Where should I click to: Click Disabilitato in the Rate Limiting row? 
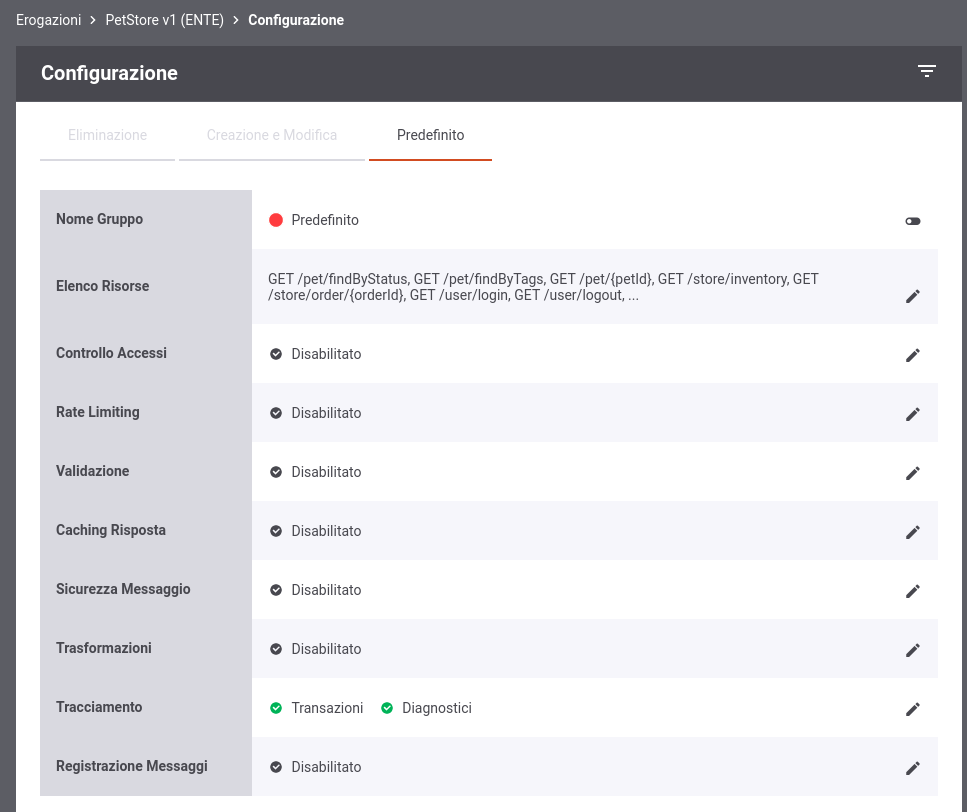click(x=326, y=413)
